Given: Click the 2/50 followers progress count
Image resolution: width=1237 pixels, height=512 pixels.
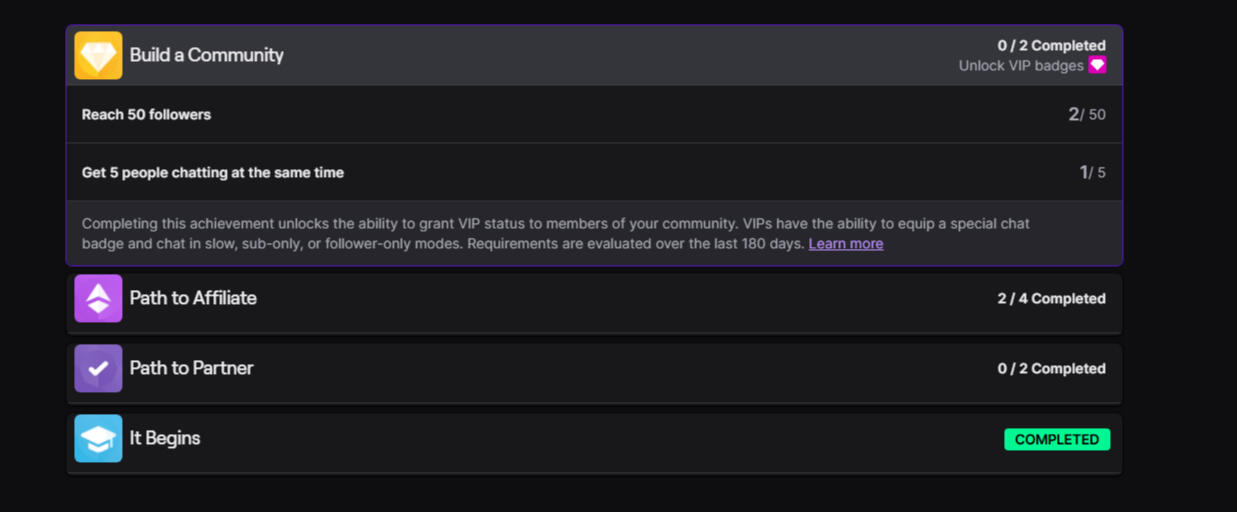Looking at the screenshot, I should (x=1087, y=115).
